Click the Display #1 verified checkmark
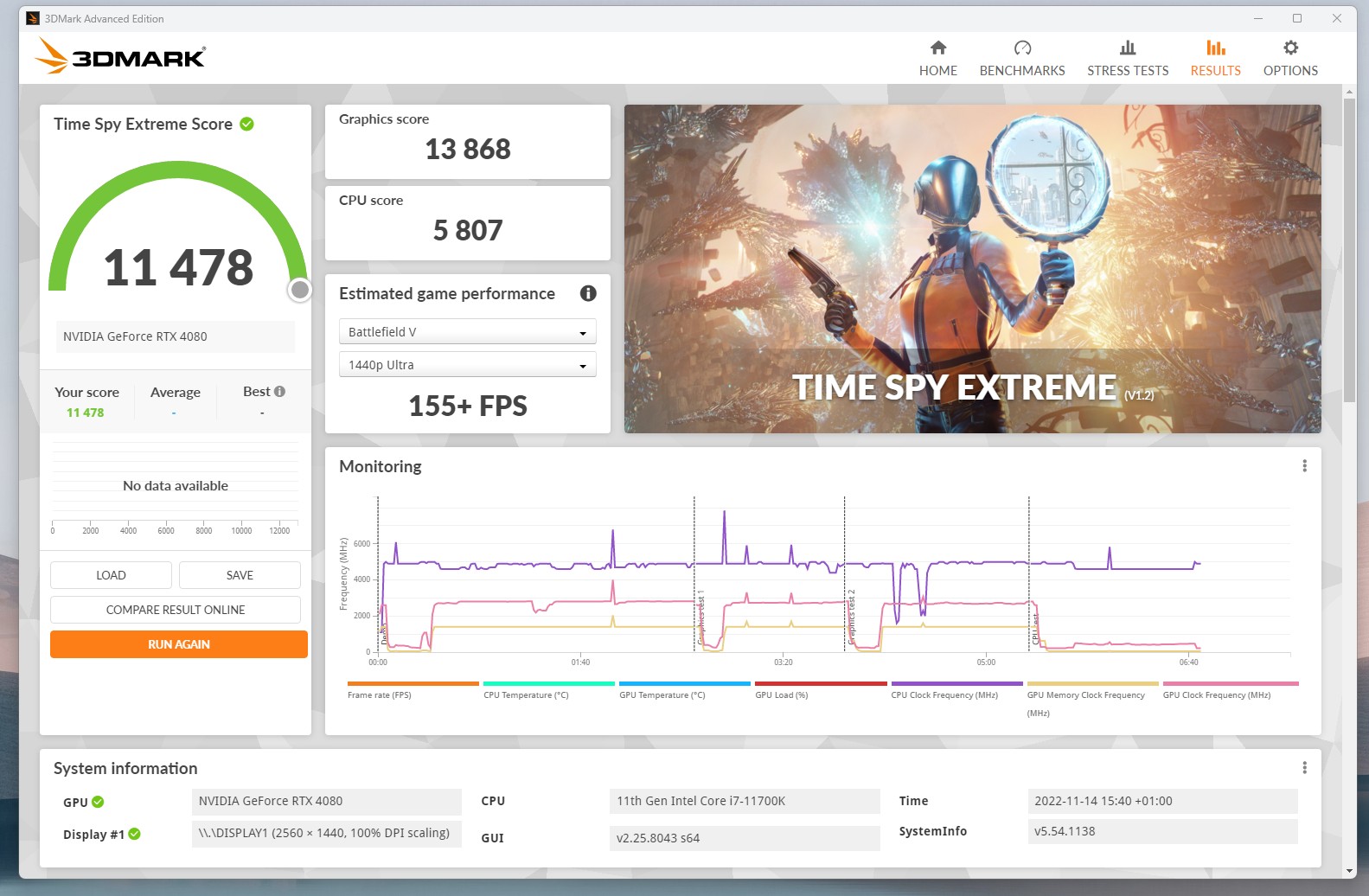Viewport: 1369px width, 896px height. [x=134, y=834]
